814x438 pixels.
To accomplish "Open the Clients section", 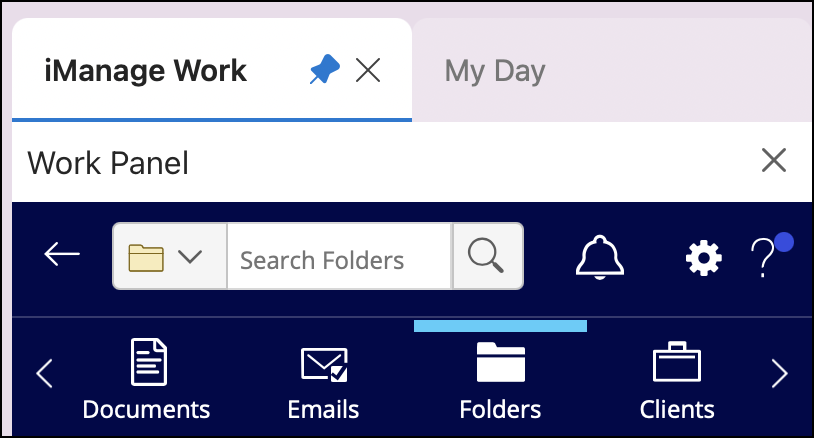I will [x=677, y=379].
